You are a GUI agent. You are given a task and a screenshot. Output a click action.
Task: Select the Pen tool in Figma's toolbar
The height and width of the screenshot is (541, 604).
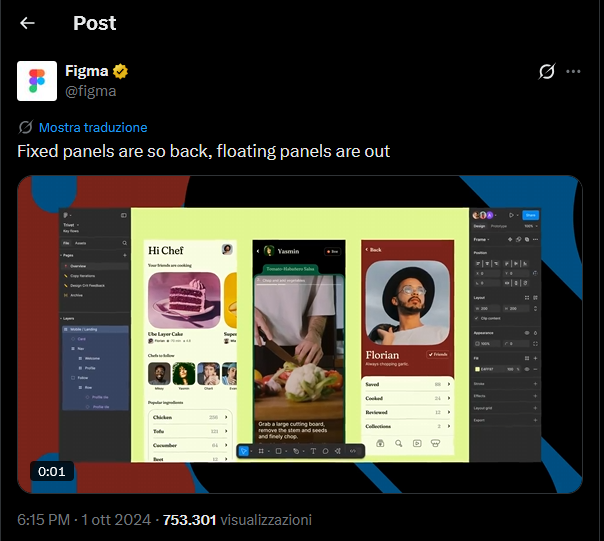(296, 451)
